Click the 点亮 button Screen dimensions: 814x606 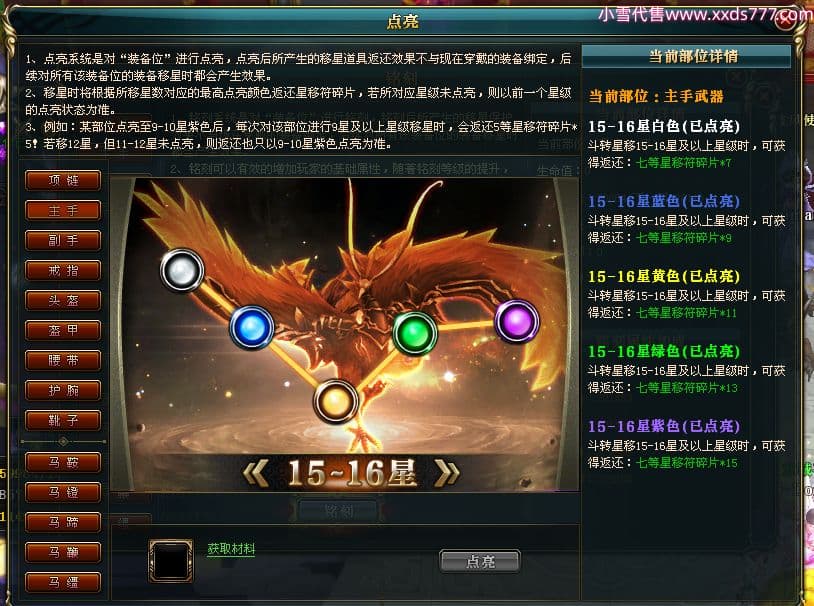(x=480, y=561)
